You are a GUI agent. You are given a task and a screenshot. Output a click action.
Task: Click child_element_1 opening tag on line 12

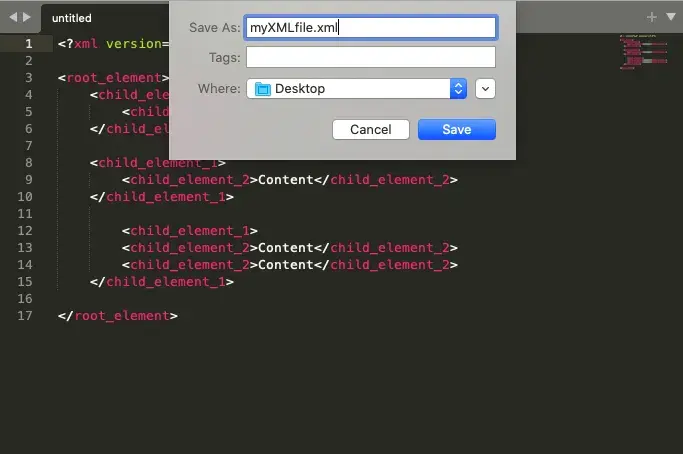point(190,231)
